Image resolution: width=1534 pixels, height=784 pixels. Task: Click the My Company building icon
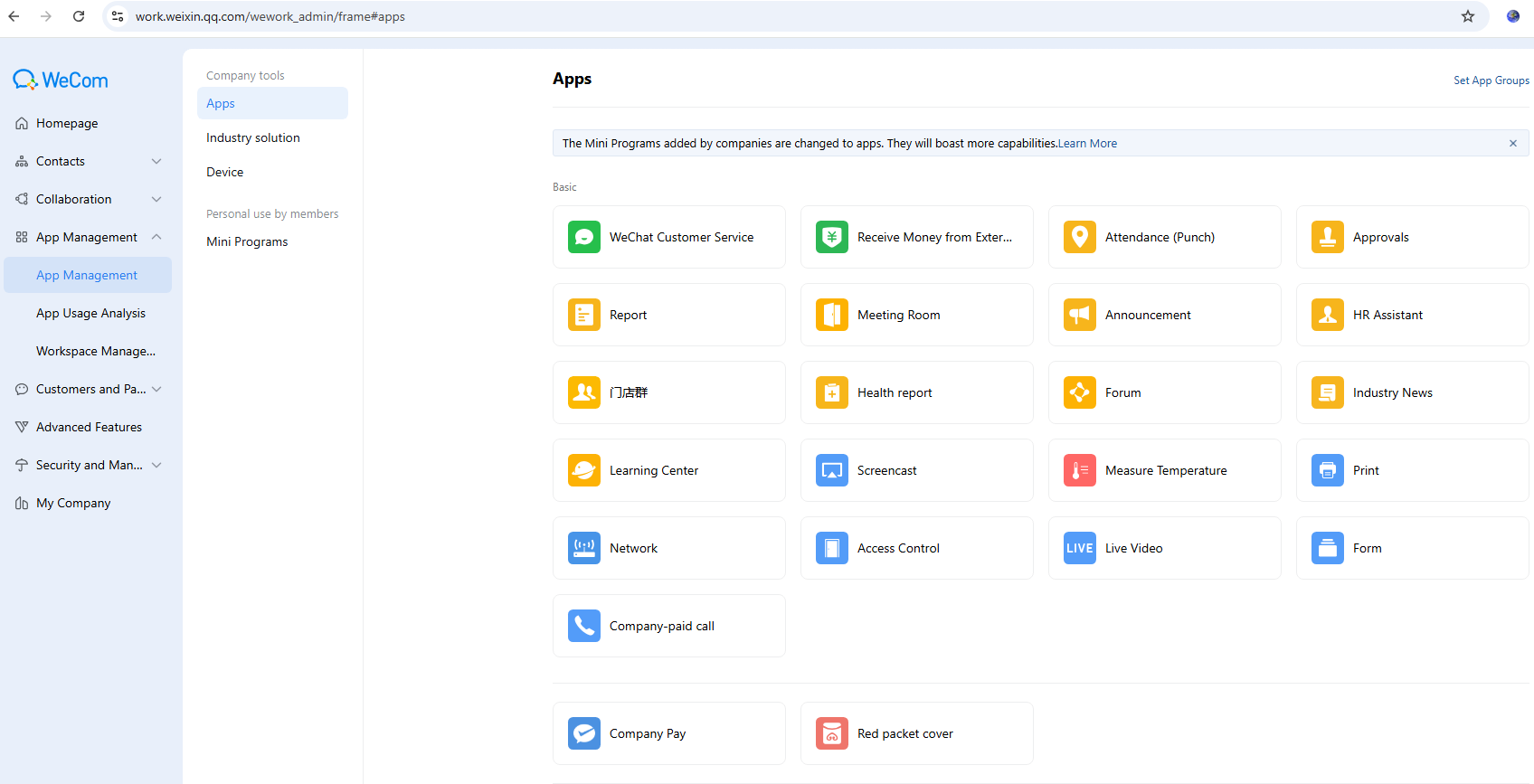[x=22, y=503]
